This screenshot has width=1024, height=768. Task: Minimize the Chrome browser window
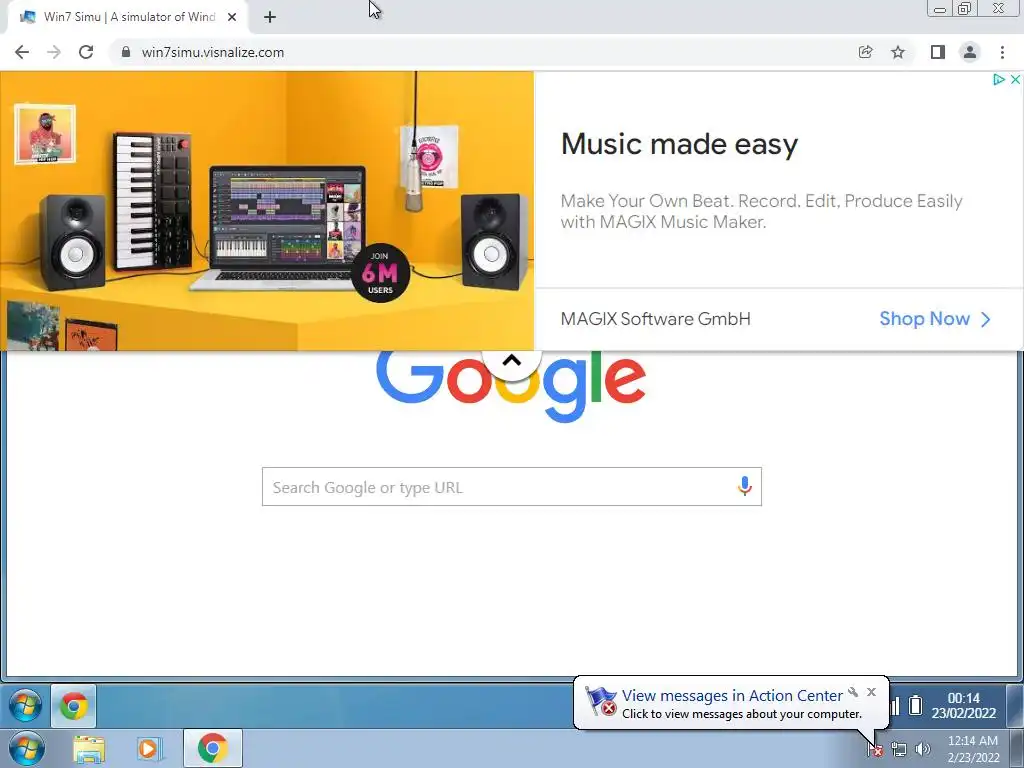pos(940,9)
